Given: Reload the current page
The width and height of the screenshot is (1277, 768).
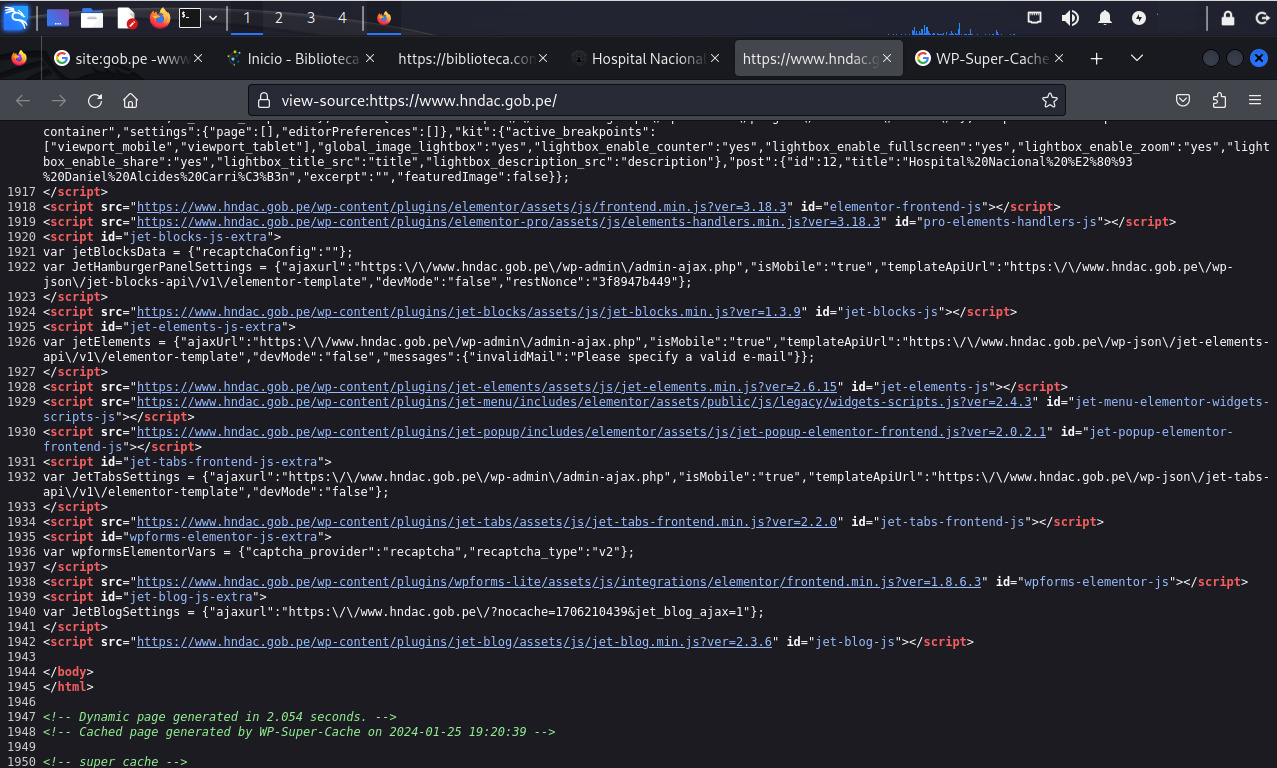Looking at the screenshot, I should tap(95, 100).
